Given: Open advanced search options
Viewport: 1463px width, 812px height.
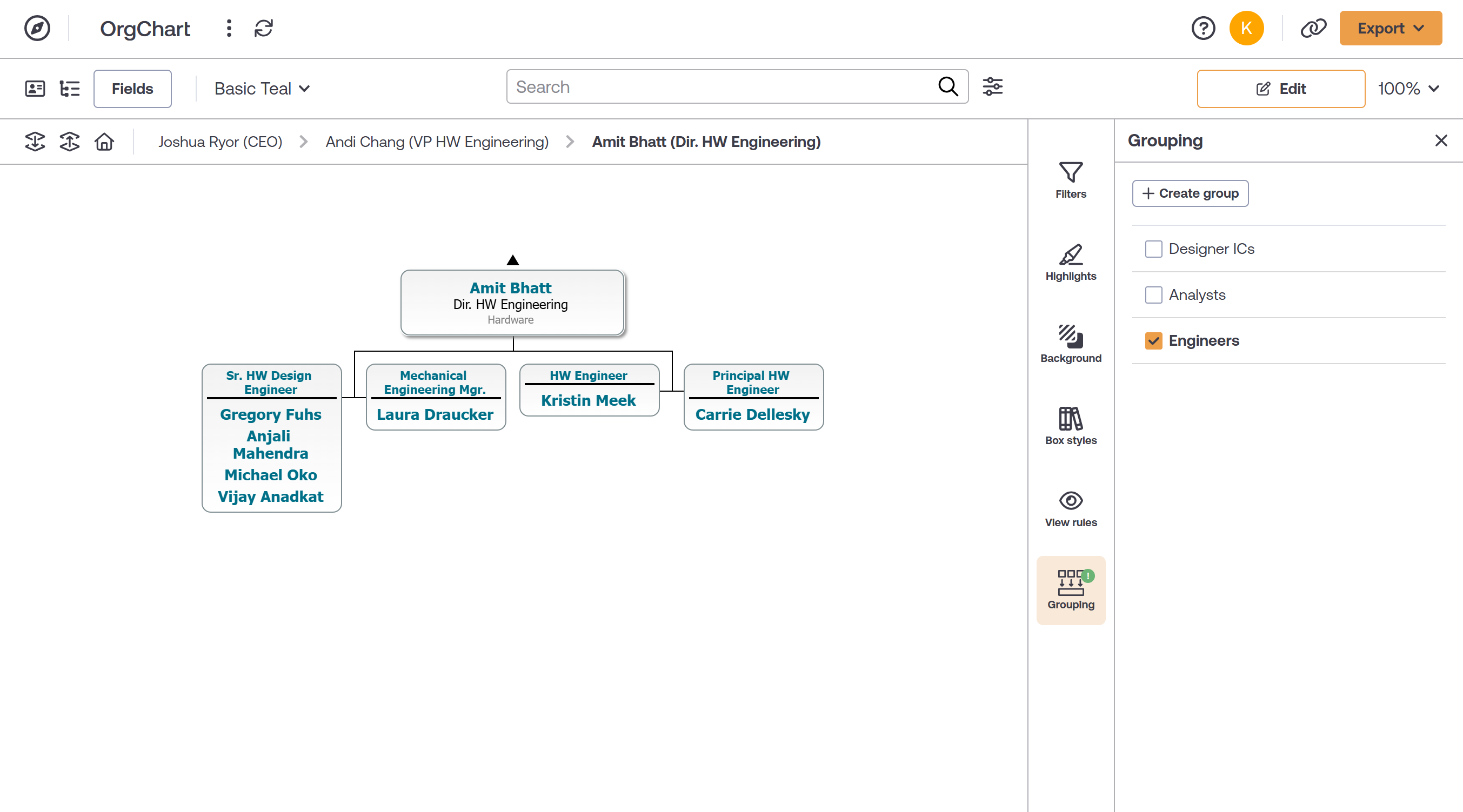Looking at the screenshot, I should 993,86.
